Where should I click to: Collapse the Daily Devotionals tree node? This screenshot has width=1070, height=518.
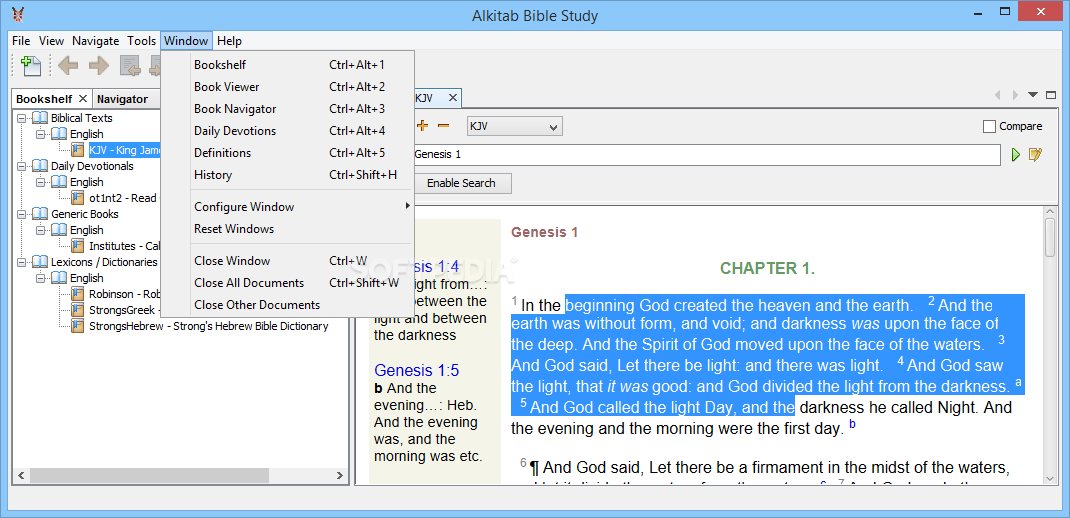[21, 166]
